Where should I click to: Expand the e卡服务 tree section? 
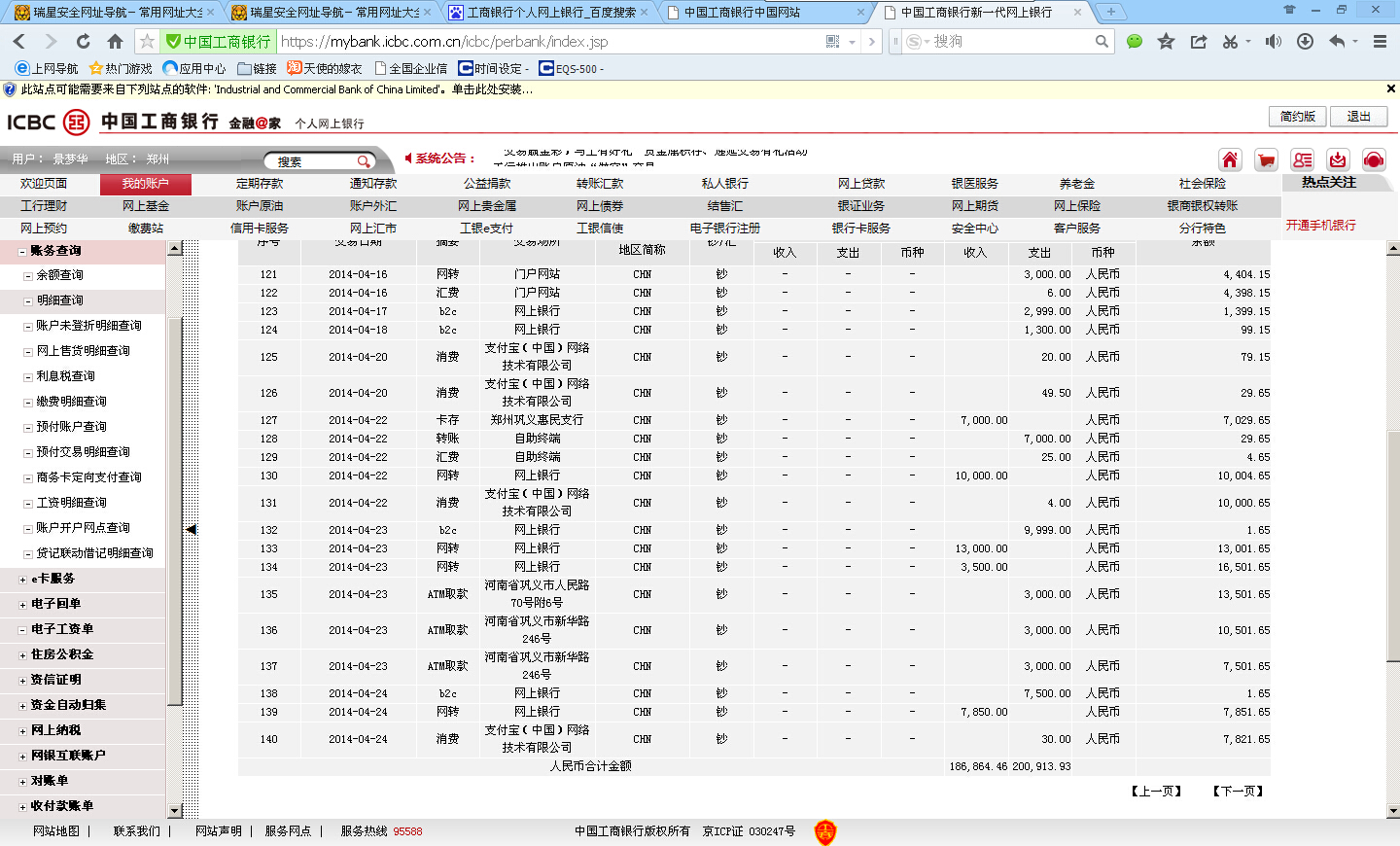[22, 580]
